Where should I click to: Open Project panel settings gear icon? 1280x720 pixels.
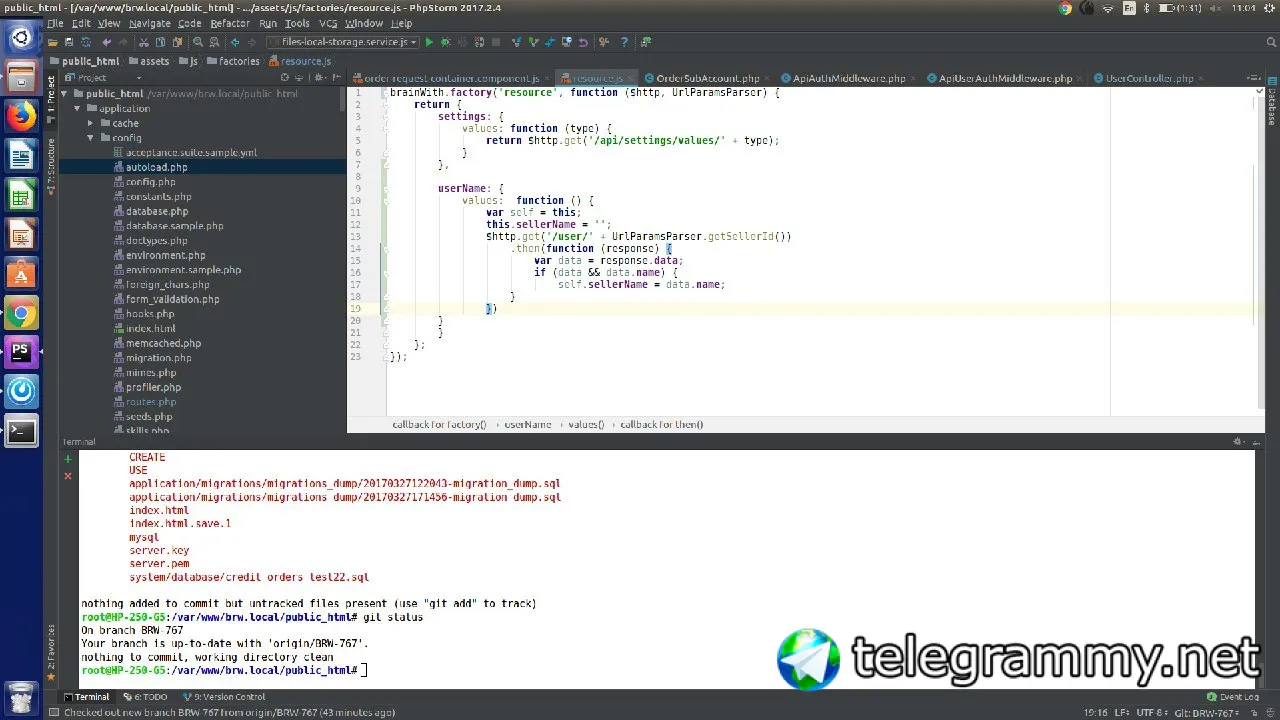pos(319,77)
